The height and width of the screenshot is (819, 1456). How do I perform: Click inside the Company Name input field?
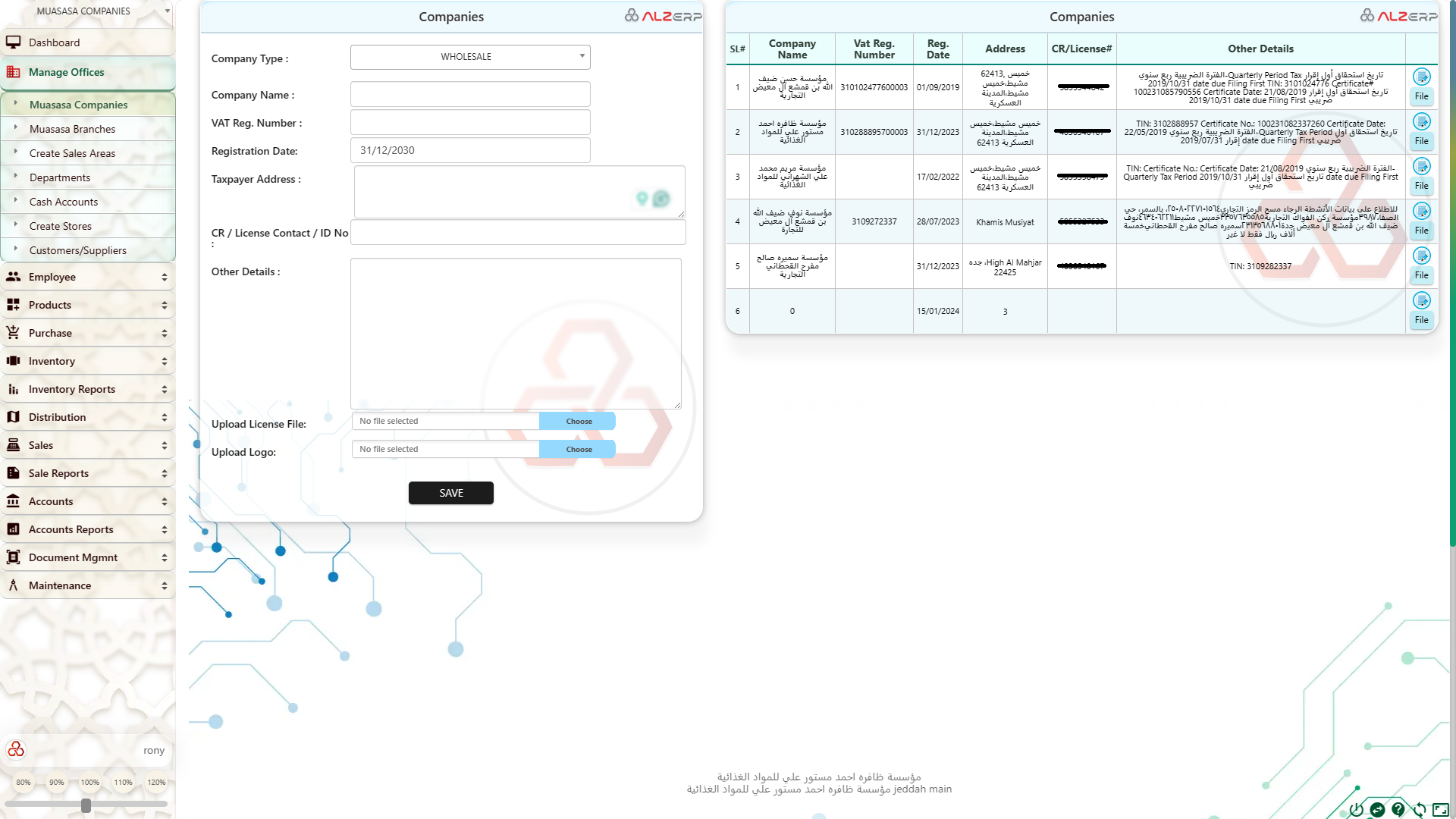469,93
